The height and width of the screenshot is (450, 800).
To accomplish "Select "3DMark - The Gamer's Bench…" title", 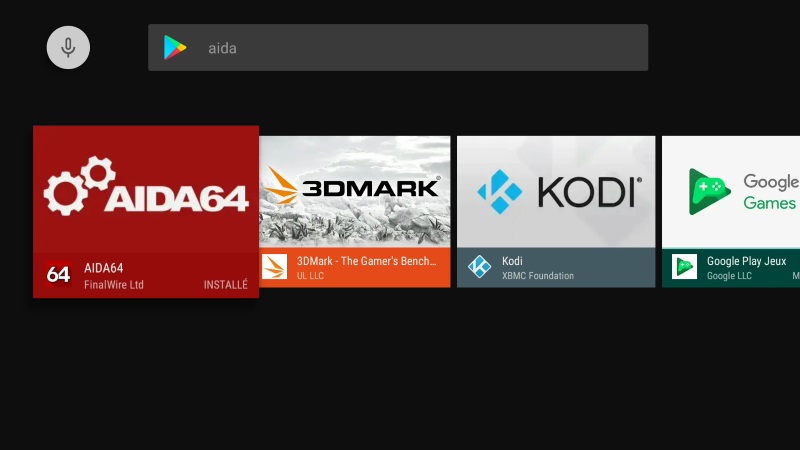I will pos(367,261).
